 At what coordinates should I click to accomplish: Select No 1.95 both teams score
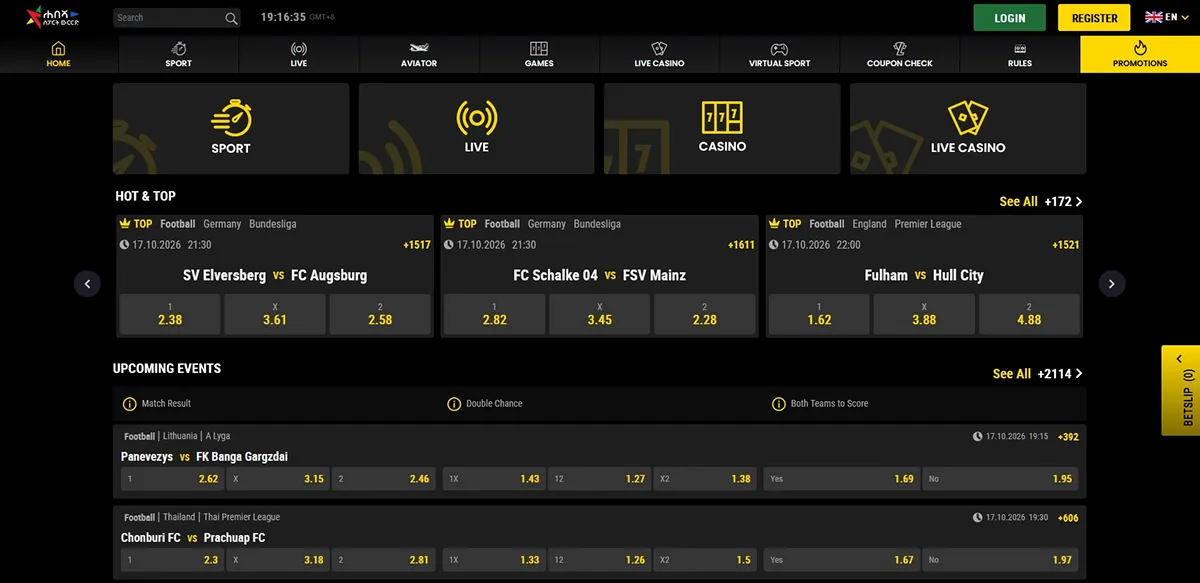click(x=1001, y=479)
